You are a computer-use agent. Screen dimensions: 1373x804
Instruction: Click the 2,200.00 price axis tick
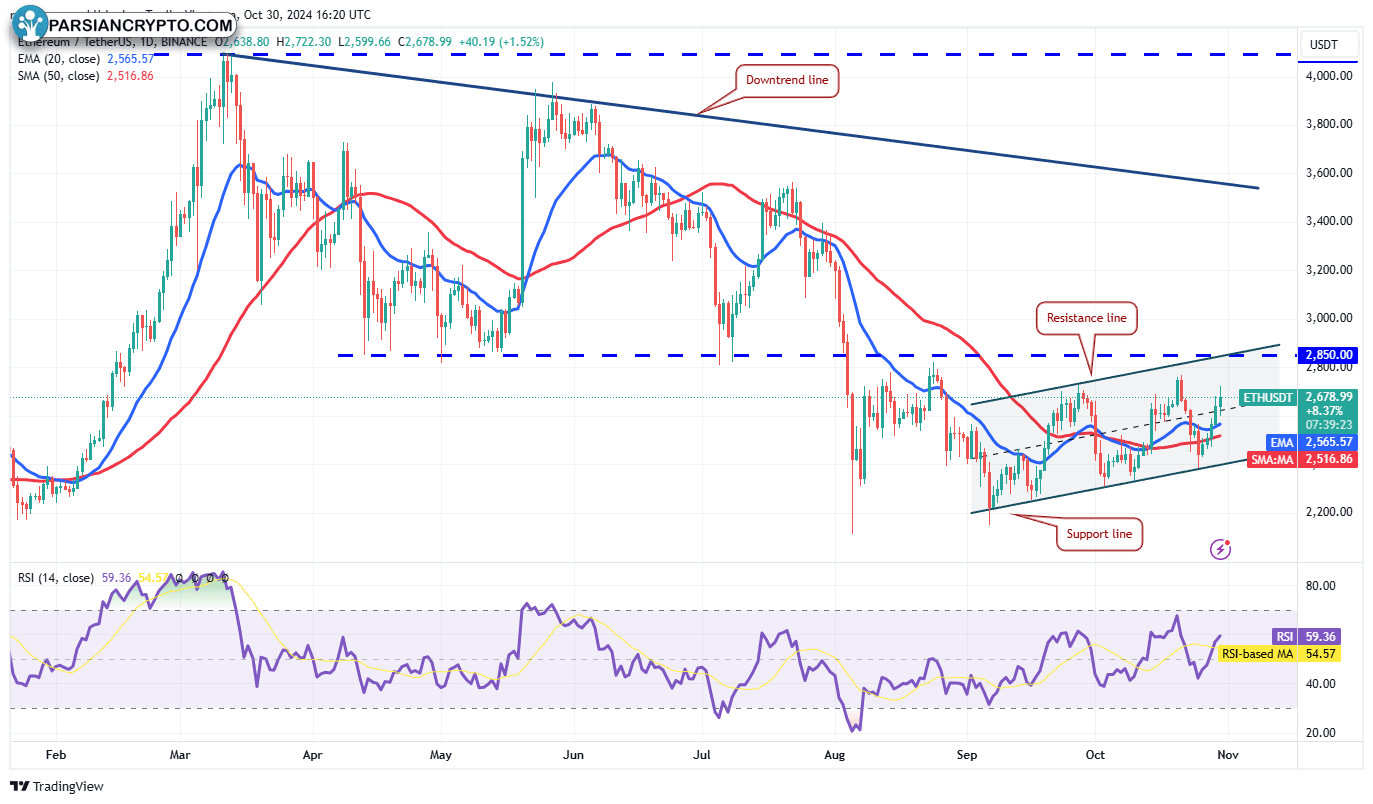click(1329, 512)
